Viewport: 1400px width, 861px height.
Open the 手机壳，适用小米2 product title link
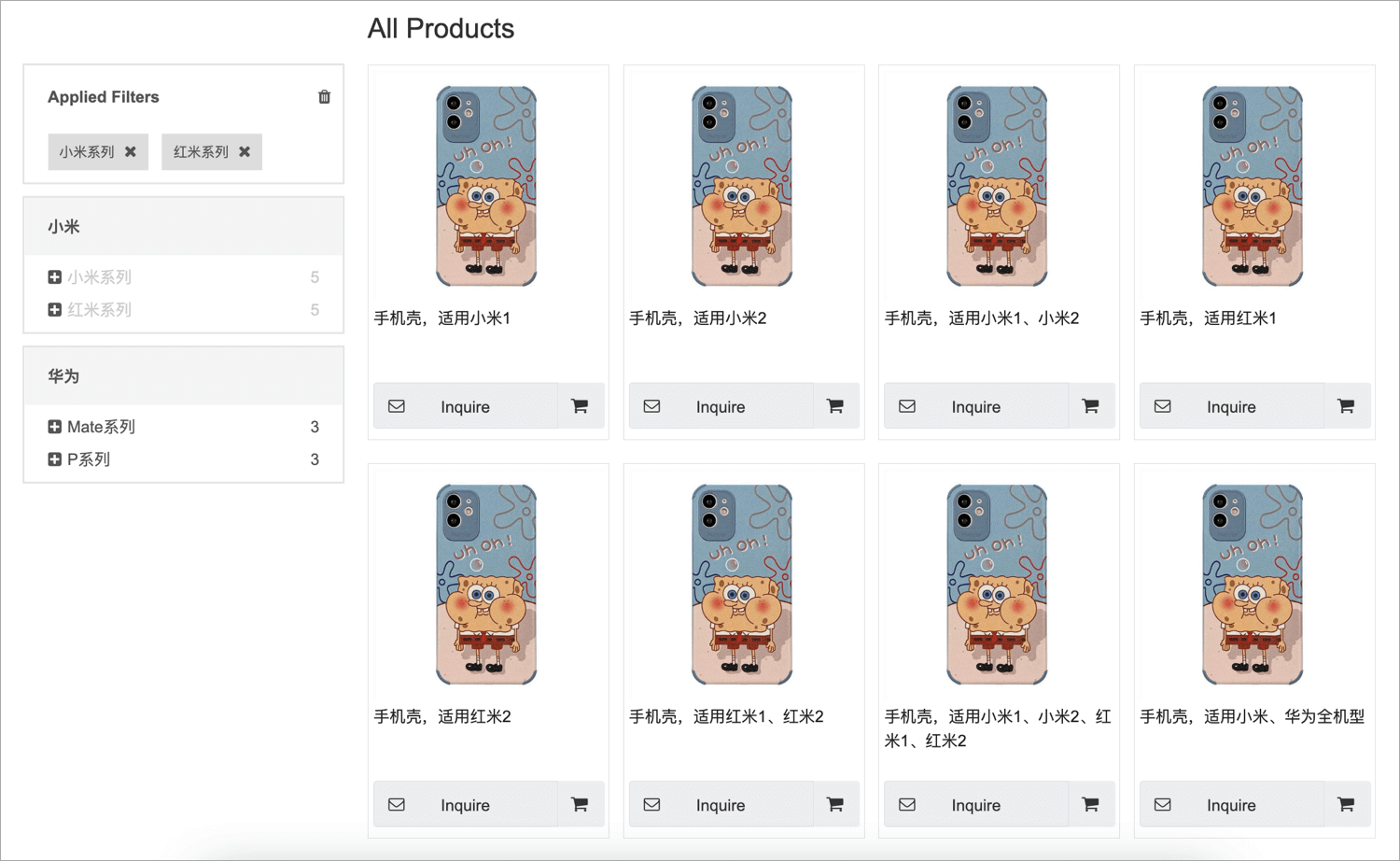coord(698,318)
